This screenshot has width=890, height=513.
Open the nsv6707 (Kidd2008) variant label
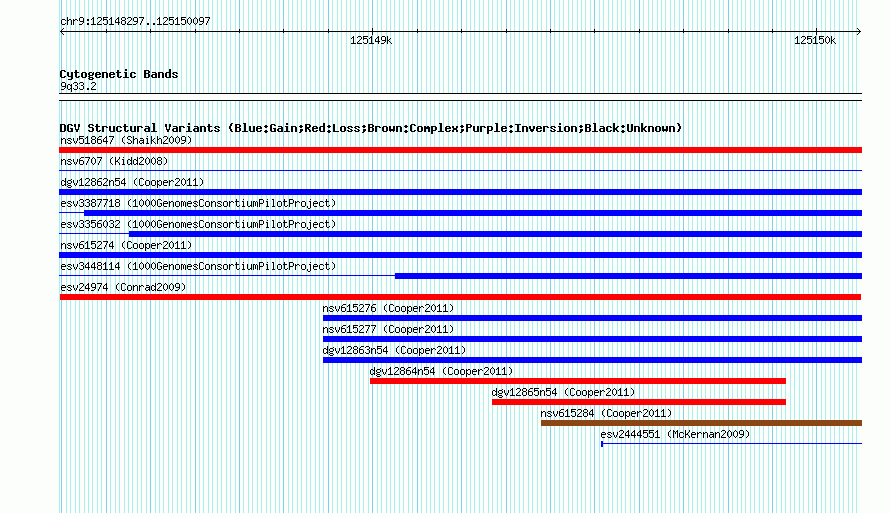tap(114, 161)
